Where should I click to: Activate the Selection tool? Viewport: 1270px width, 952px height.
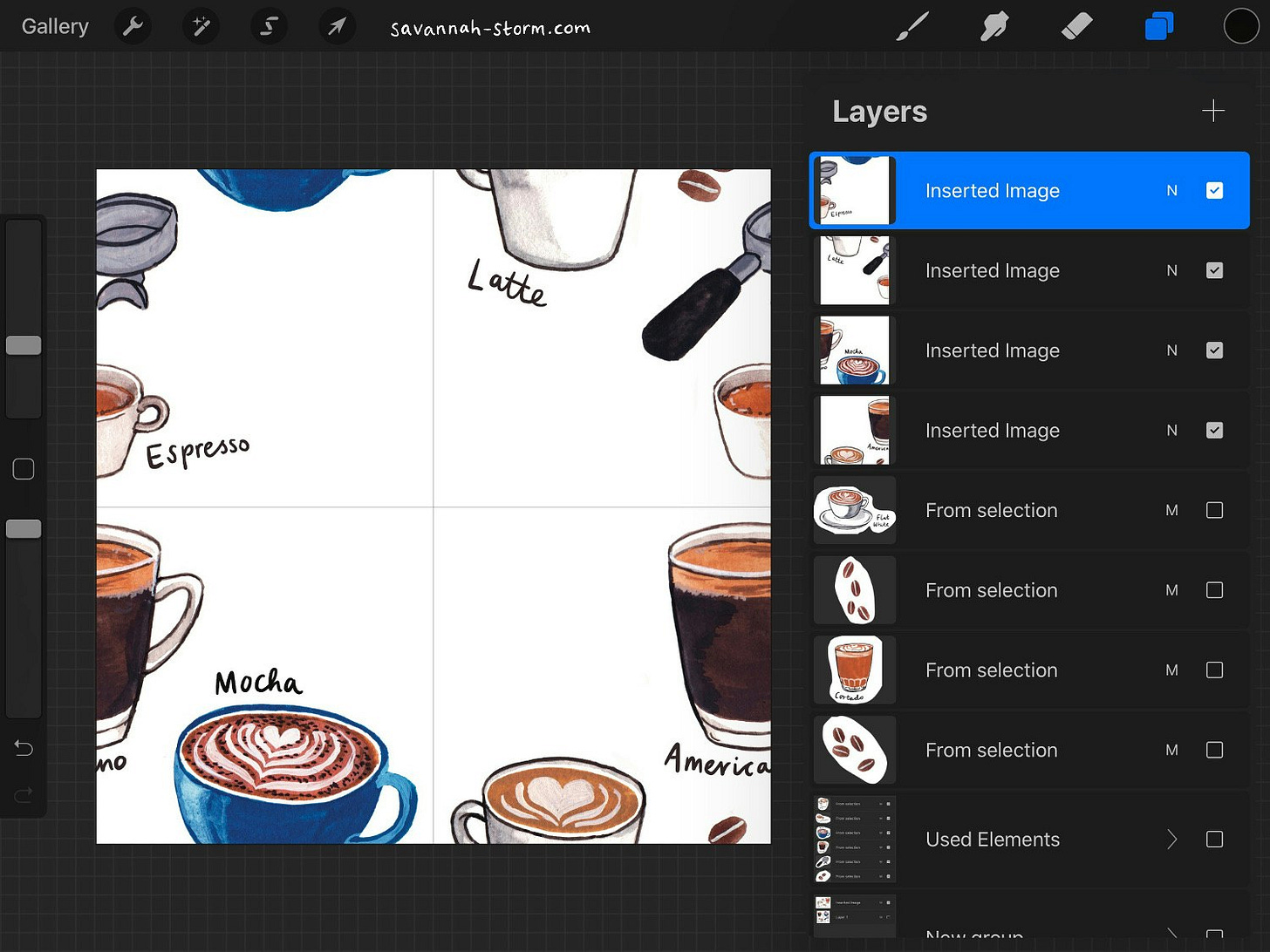tap(269, 26)
